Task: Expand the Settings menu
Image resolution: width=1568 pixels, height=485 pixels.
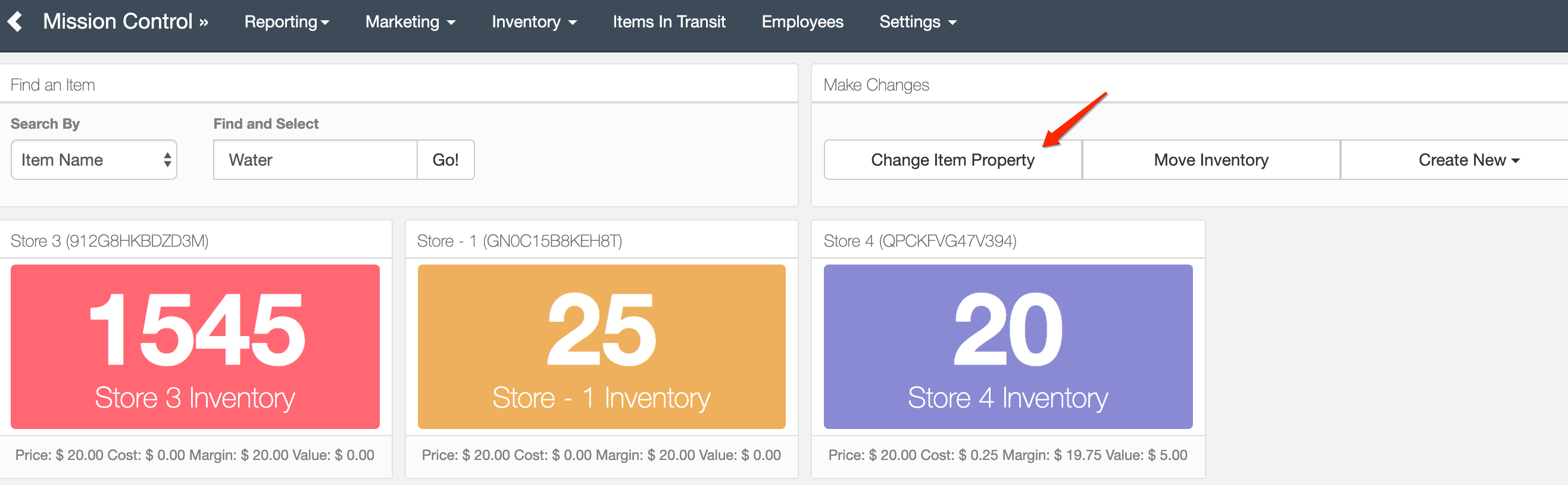Action: 918,22
